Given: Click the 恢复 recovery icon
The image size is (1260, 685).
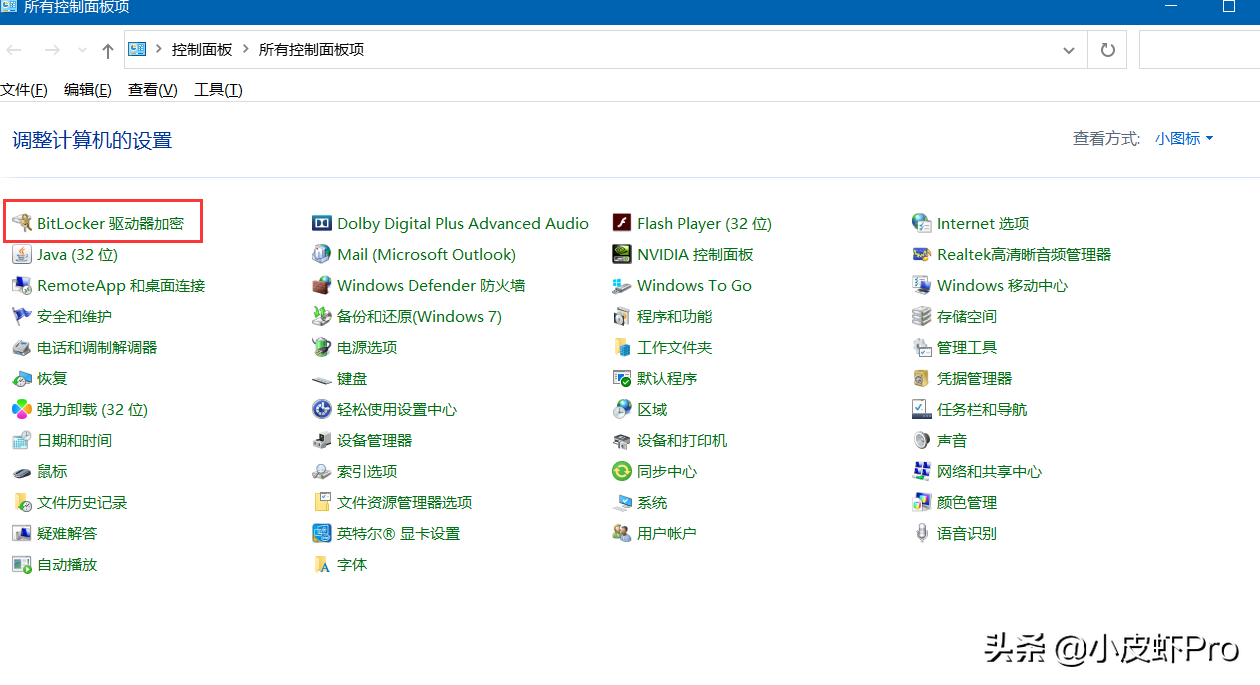Looking at the screenshot, I should pyautogui.click(x=22, y=378).
